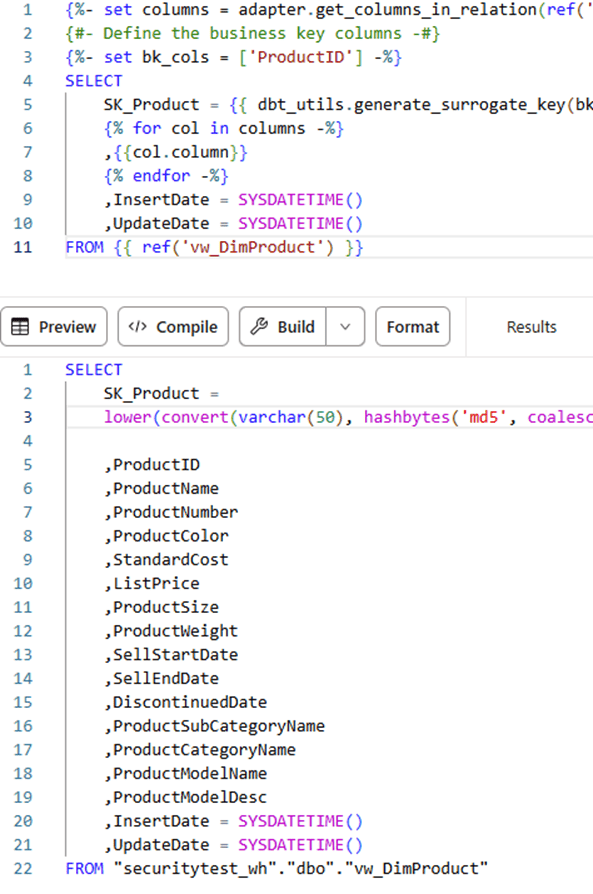
Task: Click line number 11 in the editor gutter
Action: pyautogui.click(x=23, y=247)
